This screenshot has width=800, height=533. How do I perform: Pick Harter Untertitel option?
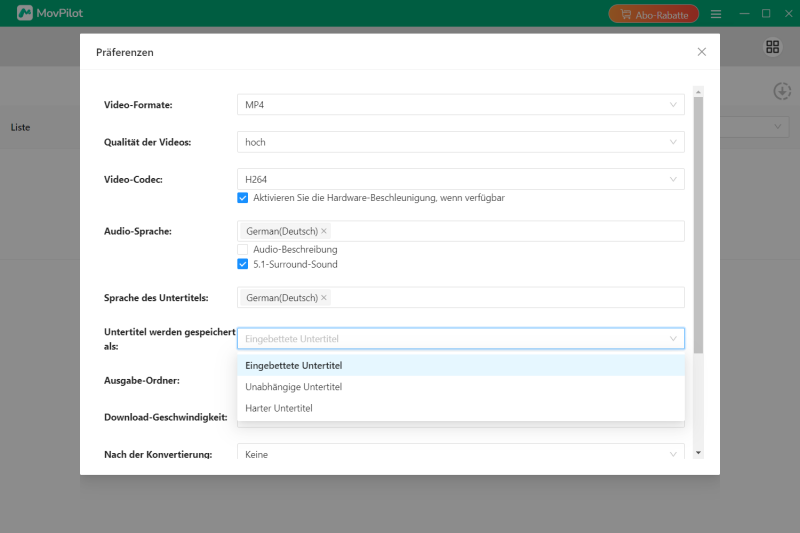pos(461,408)
